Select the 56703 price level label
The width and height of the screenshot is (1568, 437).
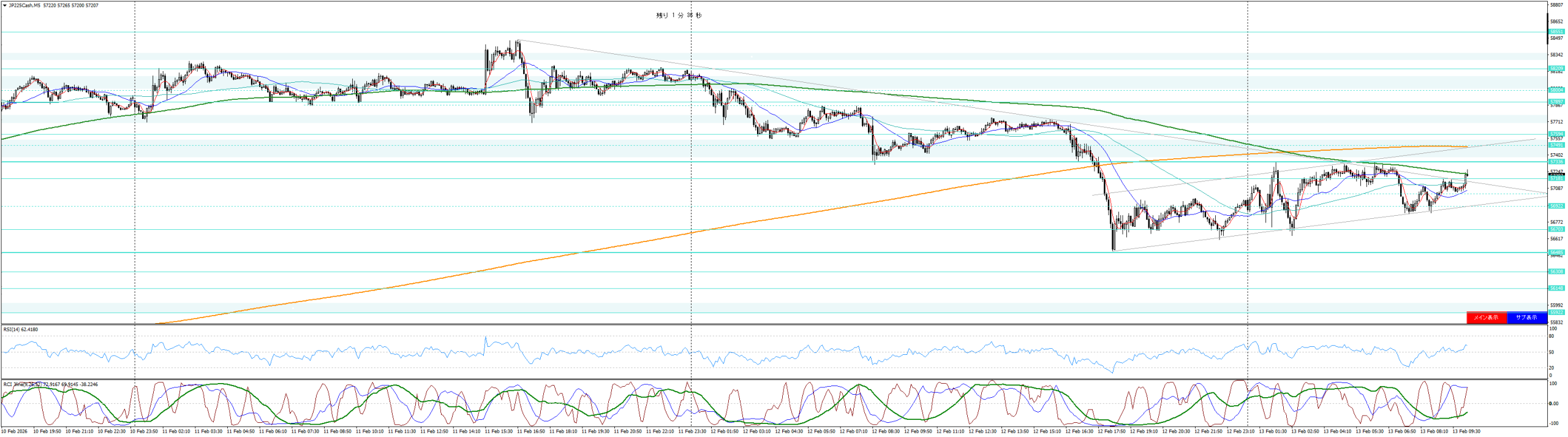(x=1556, y=229)
